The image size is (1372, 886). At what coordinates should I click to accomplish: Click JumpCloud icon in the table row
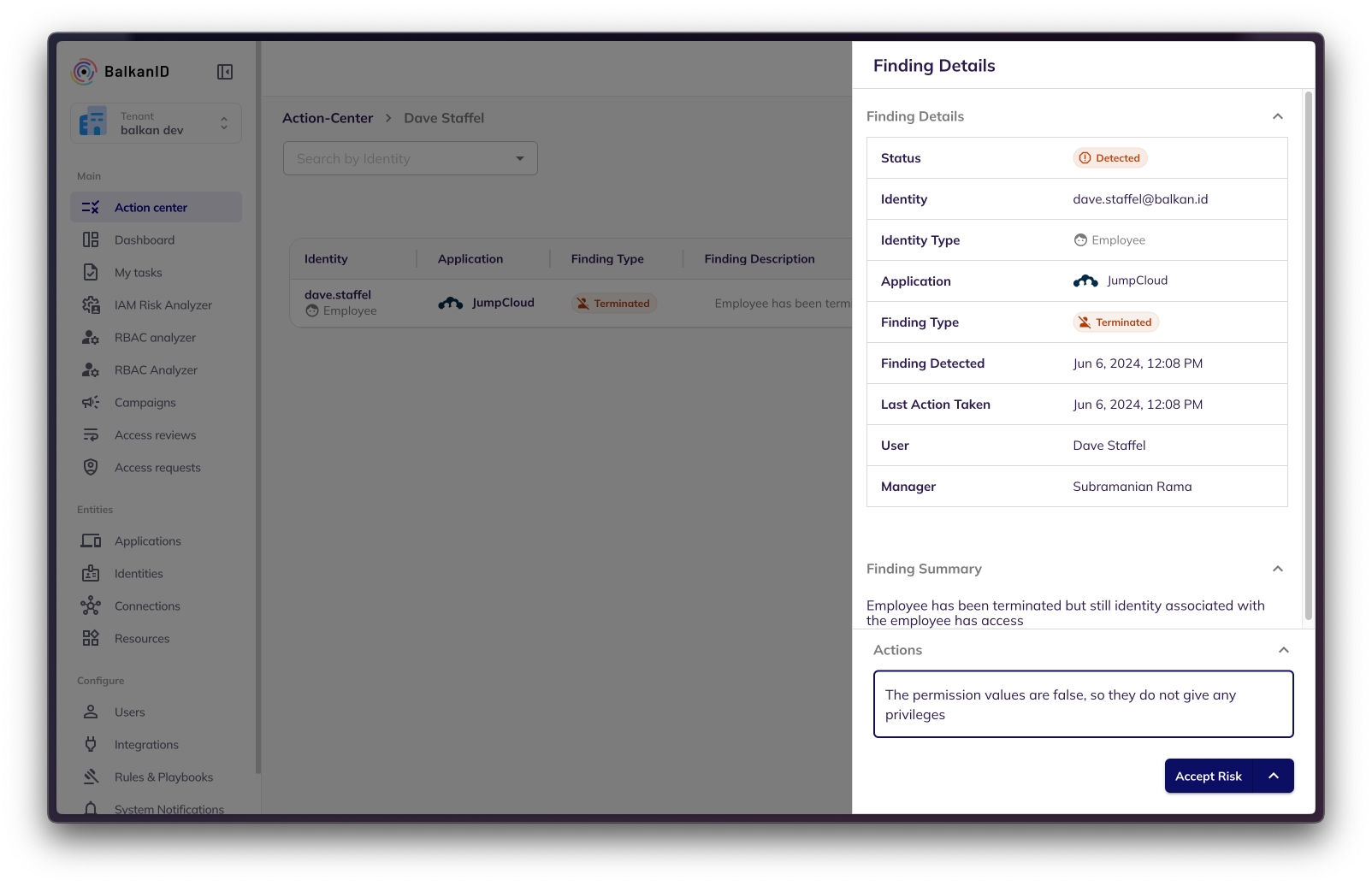(x=451, y=303)
